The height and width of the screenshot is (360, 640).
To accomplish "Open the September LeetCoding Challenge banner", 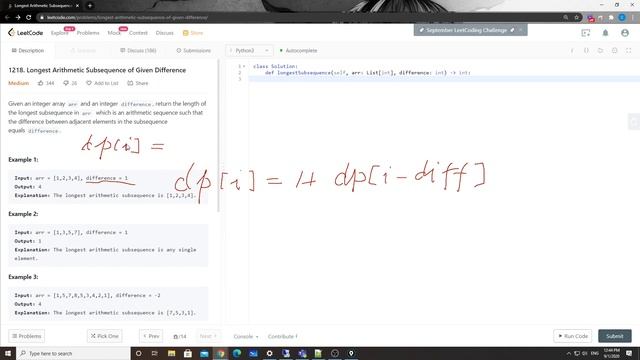I will pos(466,30).
